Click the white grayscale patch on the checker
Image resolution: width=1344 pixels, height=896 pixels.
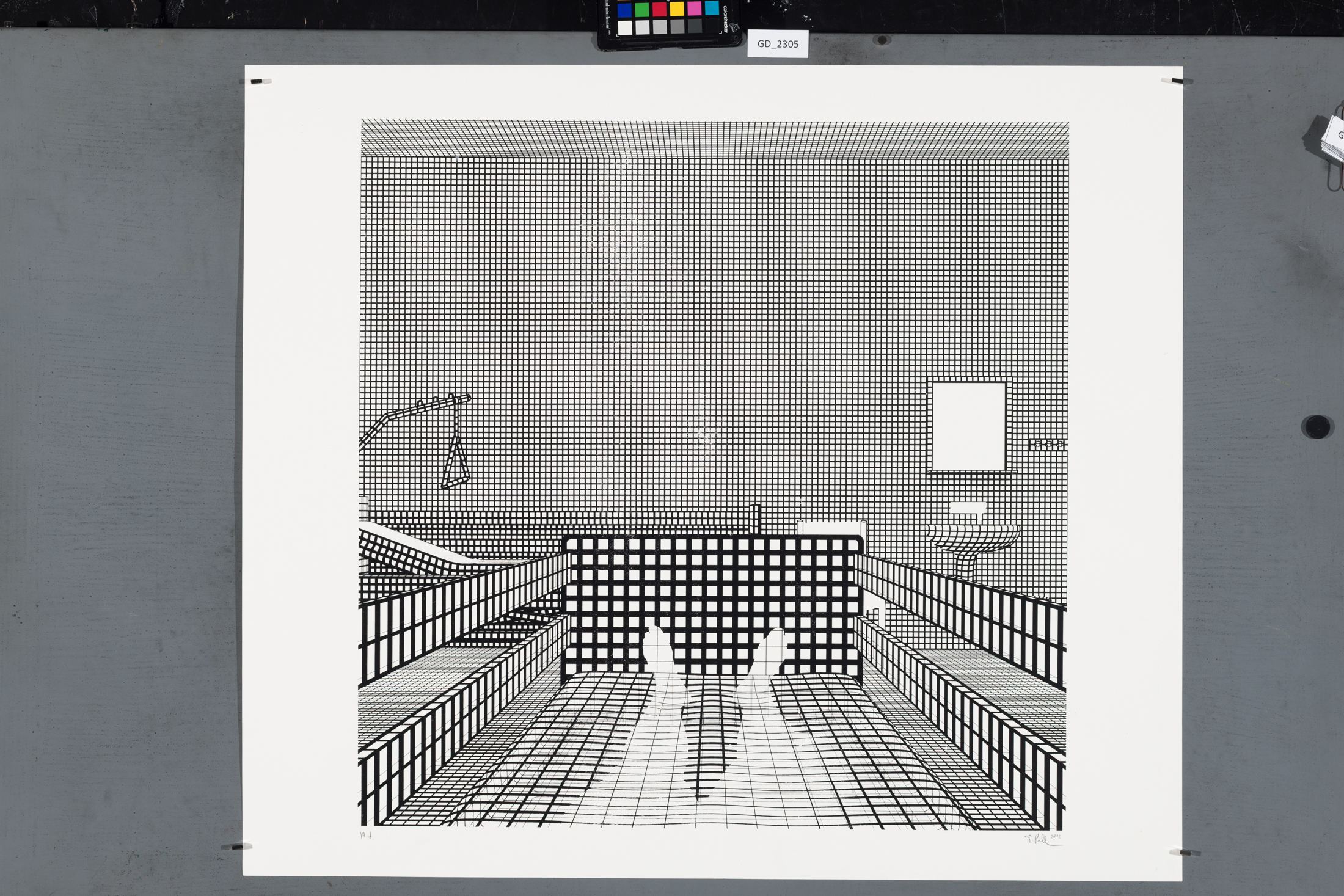tap(624, 28)
